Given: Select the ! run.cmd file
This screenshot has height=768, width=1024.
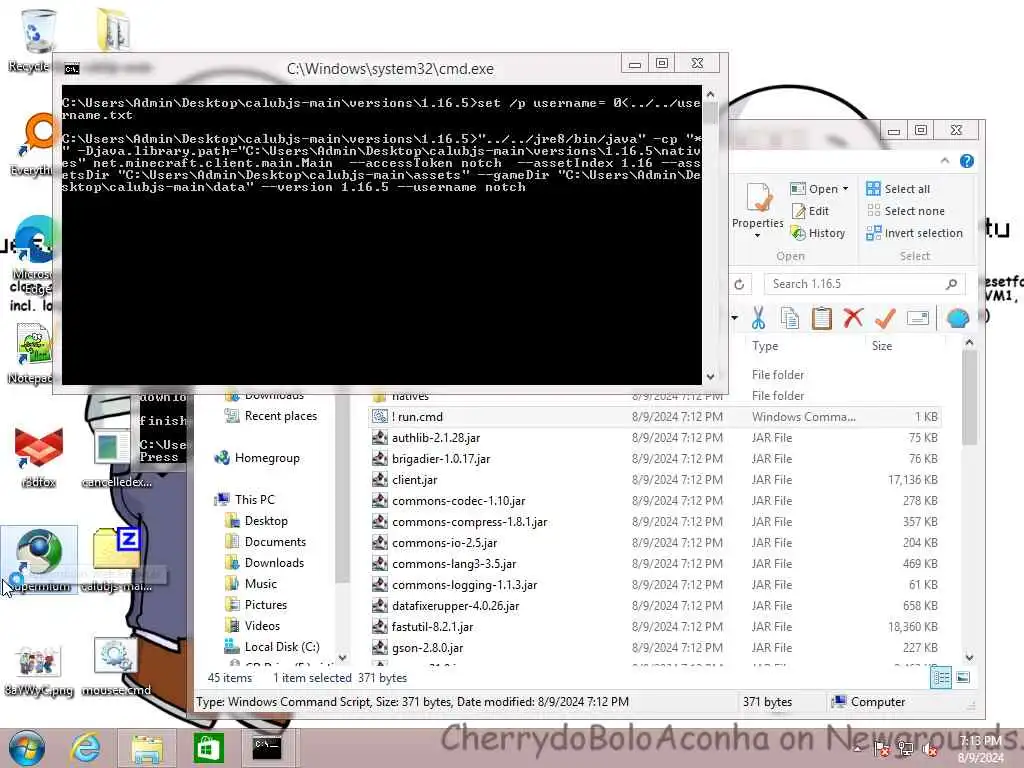Looking at the screenshot, I should (655, 417).
